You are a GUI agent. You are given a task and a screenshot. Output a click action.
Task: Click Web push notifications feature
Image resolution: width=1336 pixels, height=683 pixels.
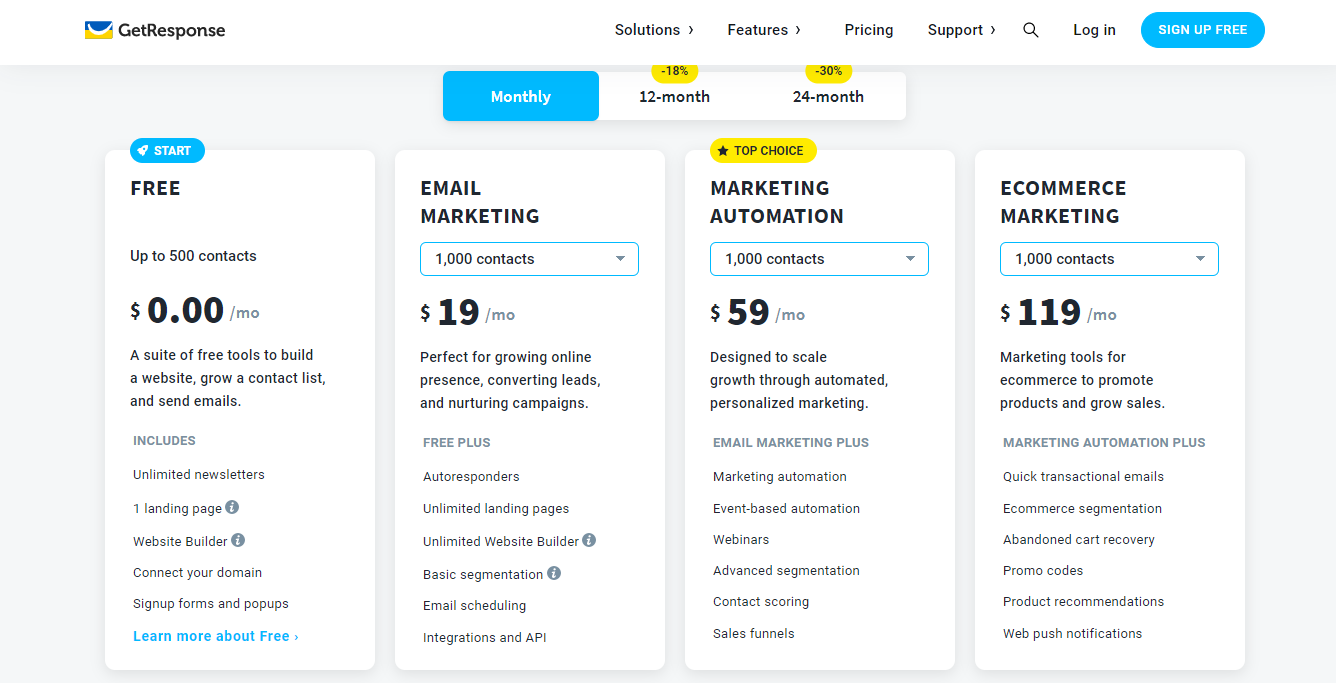(x=1072, y=634)
